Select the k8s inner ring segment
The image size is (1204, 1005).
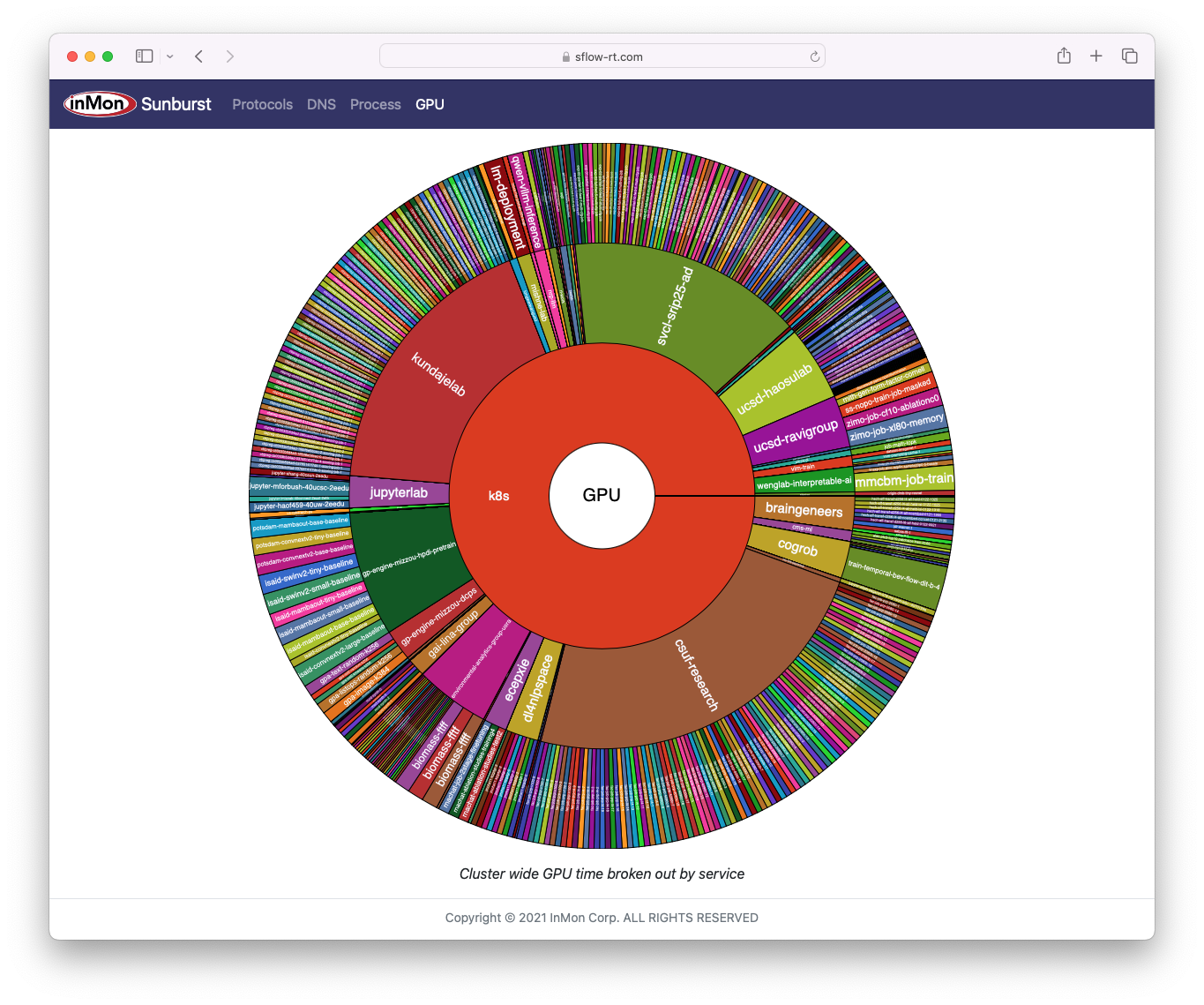(499, 496)
